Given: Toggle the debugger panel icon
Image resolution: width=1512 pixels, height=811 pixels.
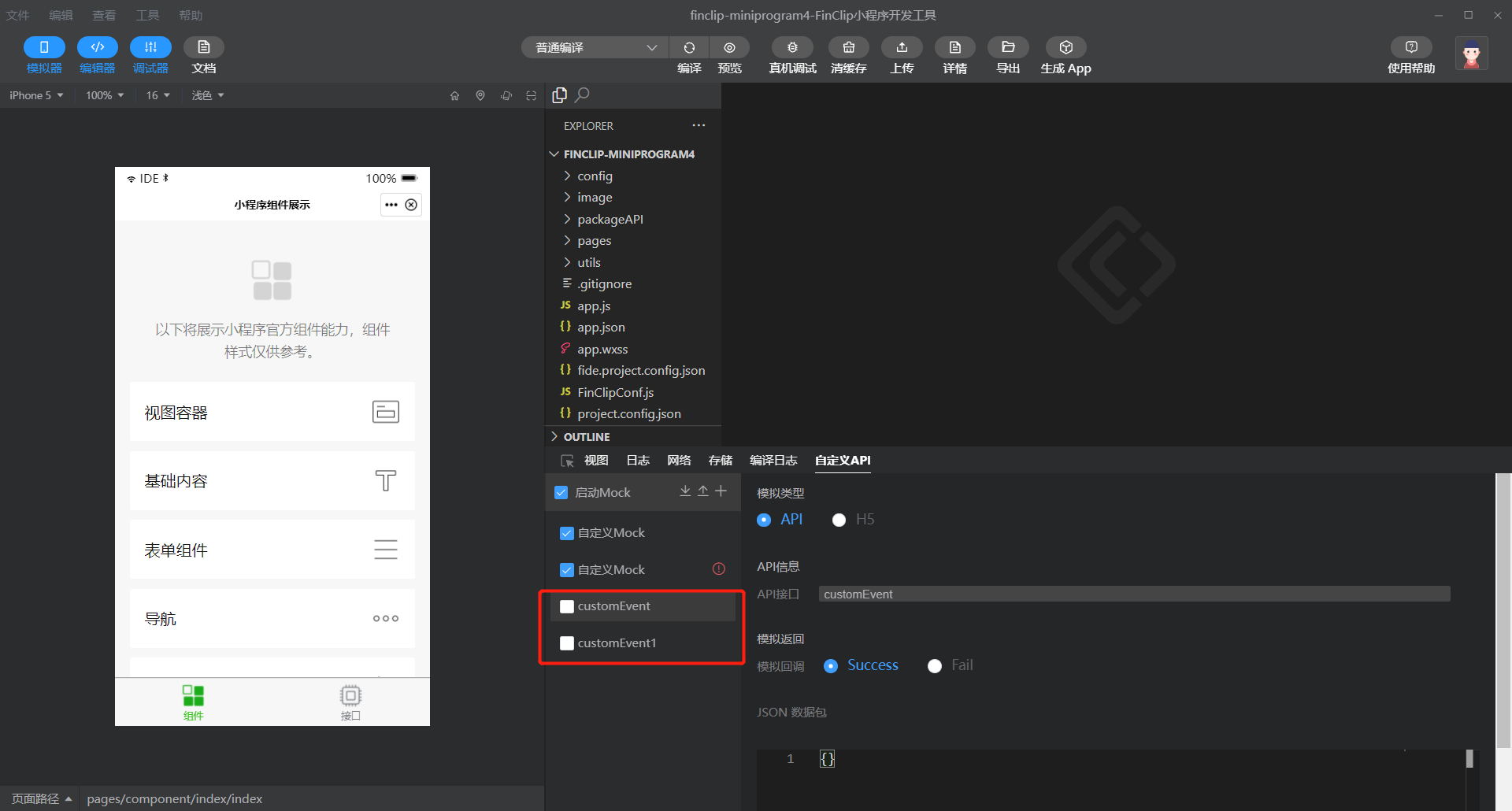Looking at the screenshot, I should 150,47.
